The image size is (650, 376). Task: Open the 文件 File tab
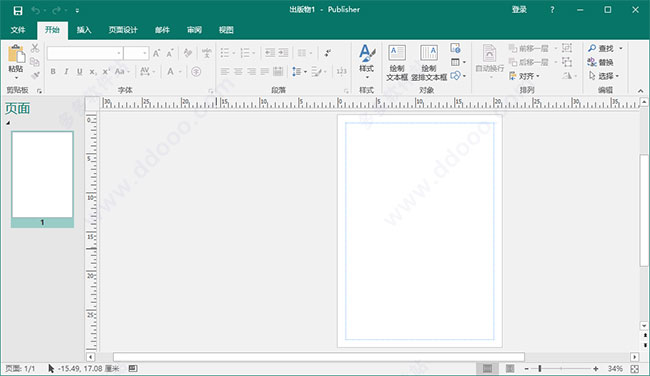18,30
